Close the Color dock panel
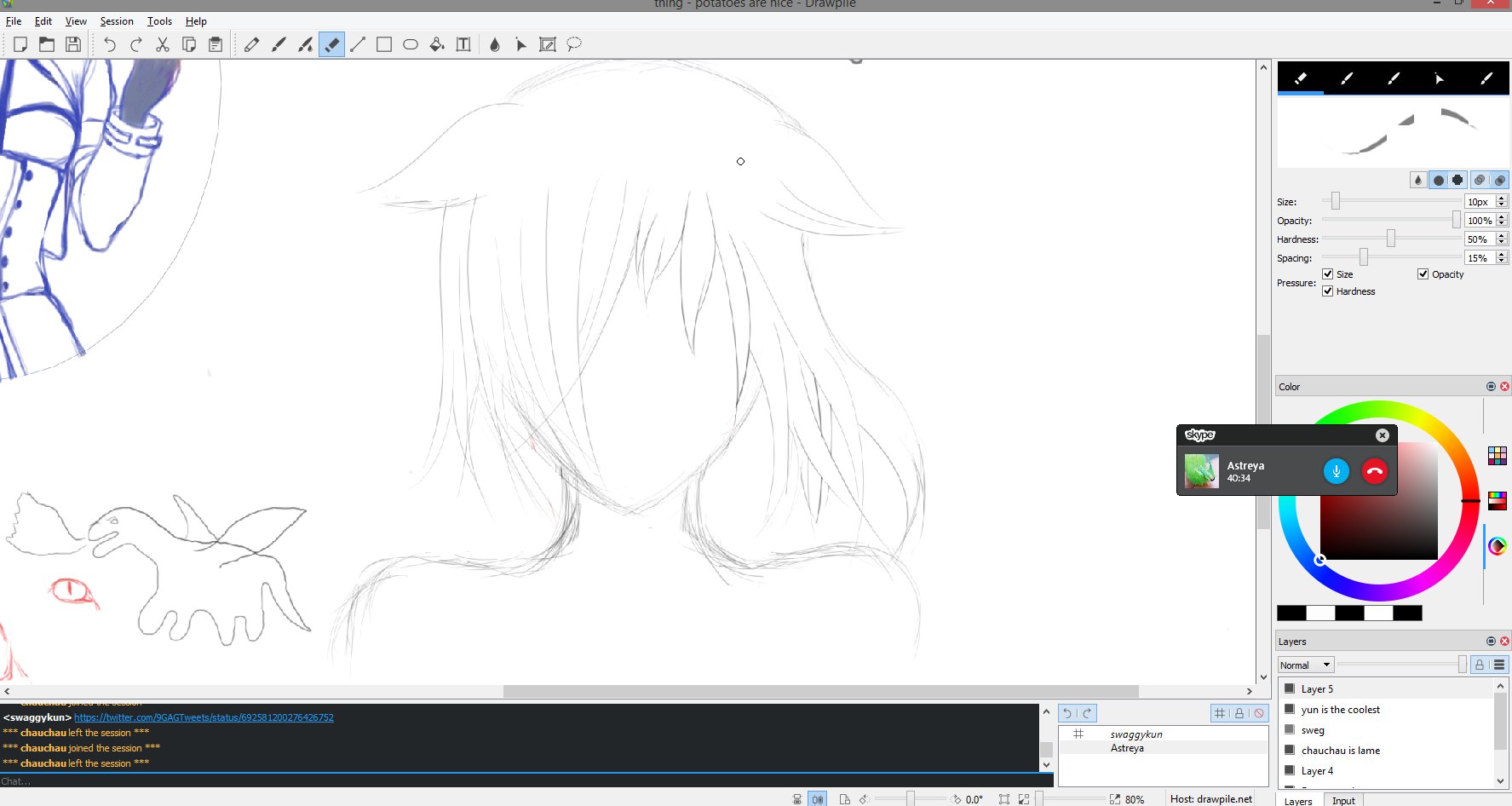 point(1504,387)
